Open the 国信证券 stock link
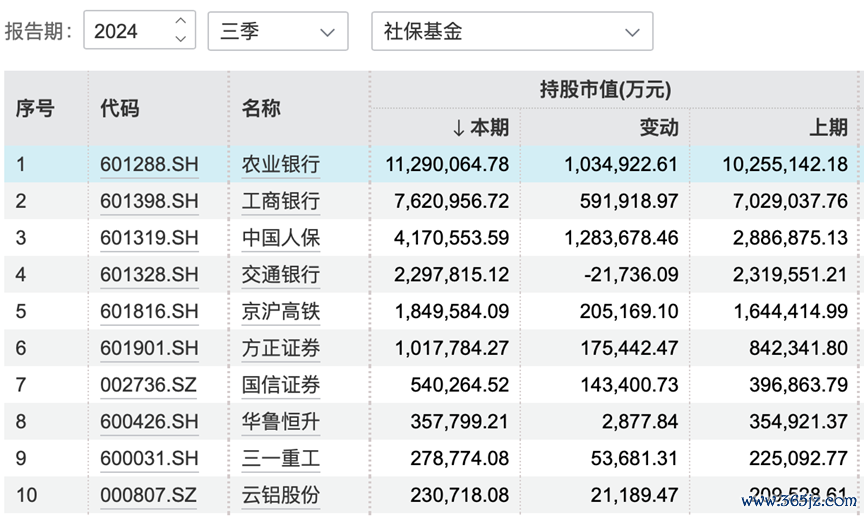The image size is (864, 516). [x=280, y=385]
